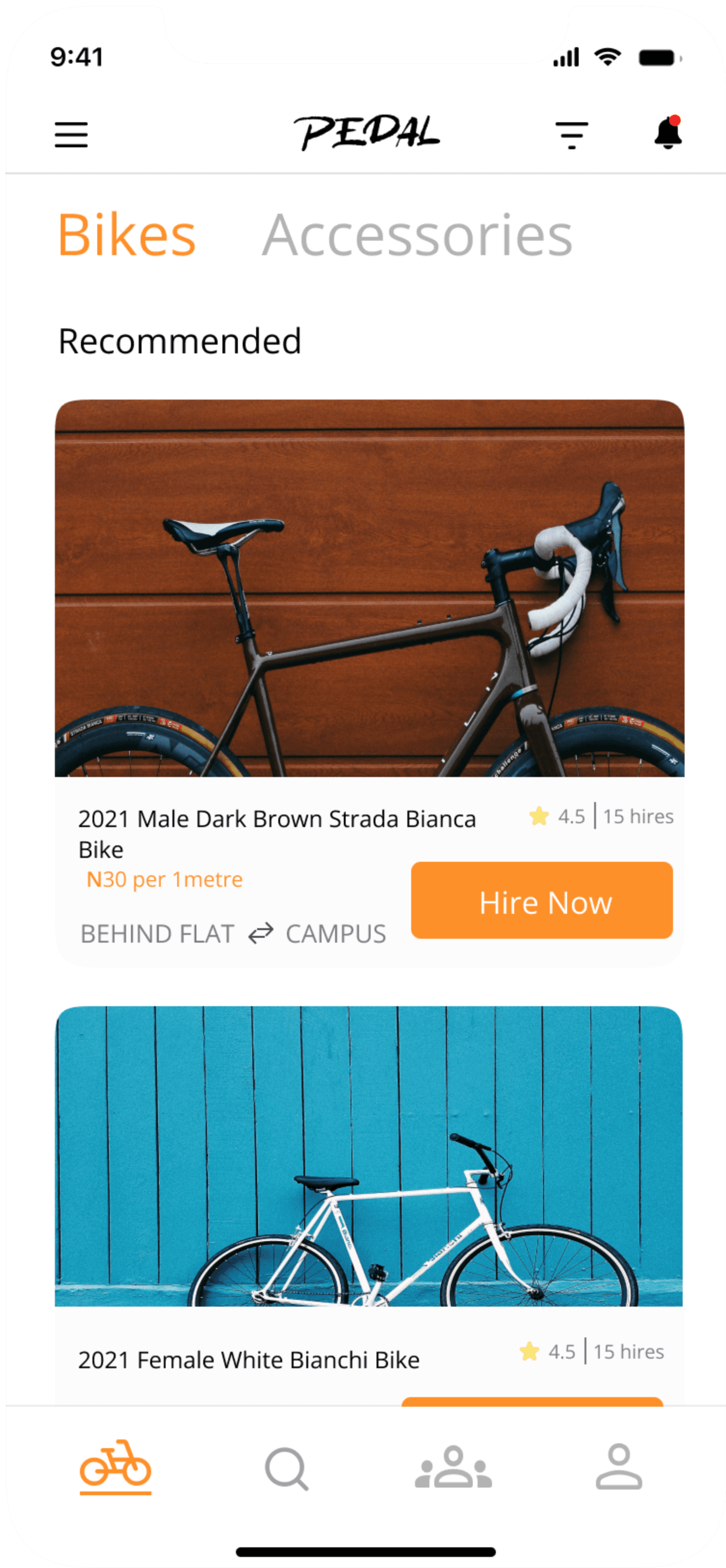Open the brown Strada Bianca bike photo
The height and width of the screenshot is (1568, 726).
click(369, 588)
